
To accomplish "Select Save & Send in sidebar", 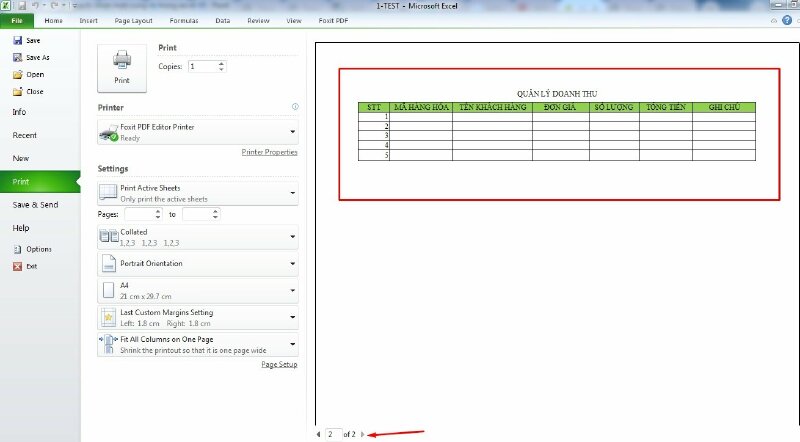I will tap(35, 204).
